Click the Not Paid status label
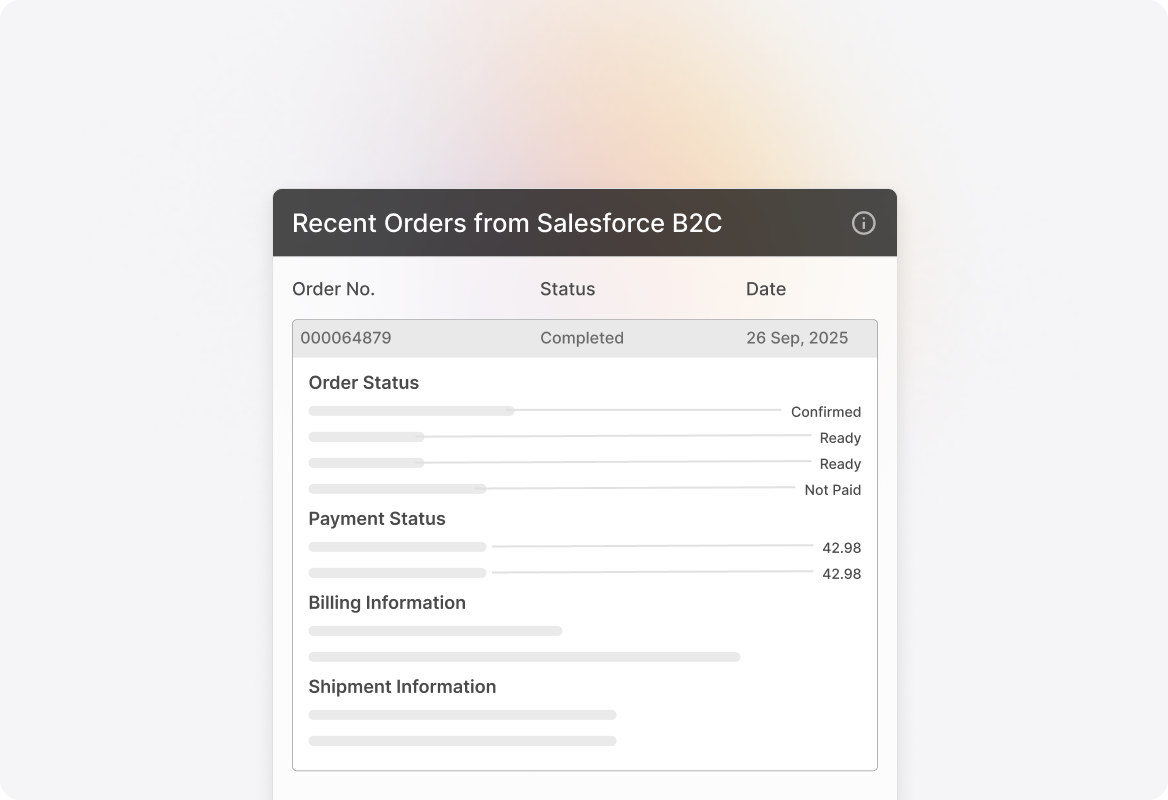Viewport: 1168px width, 800px height. [x=832, y=490]
